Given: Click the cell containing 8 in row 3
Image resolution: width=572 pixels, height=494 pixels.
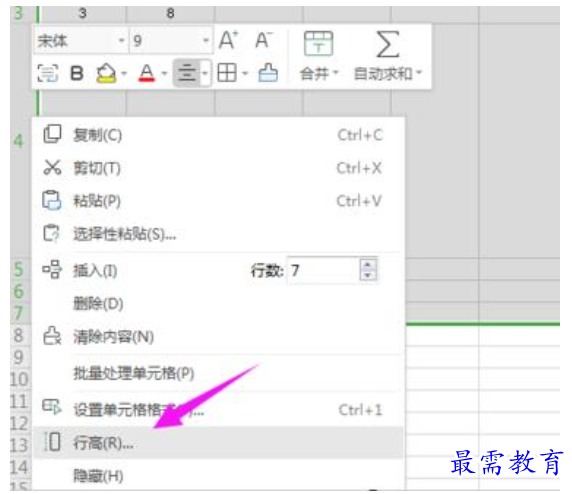Looking at the screenshot, I should tap(170, 13).
